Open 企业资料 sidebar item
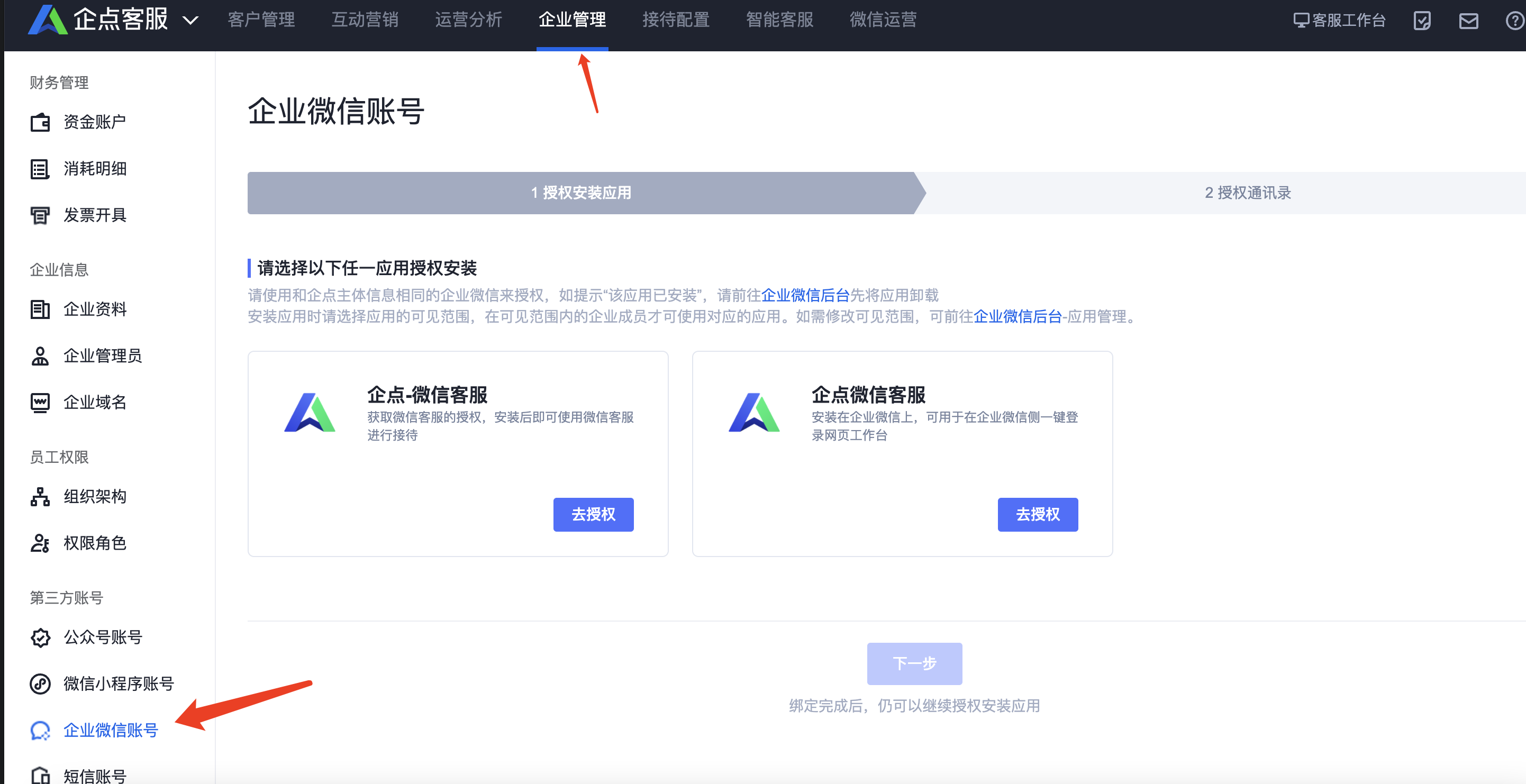Viewport: 1526px width, 784px height. click(95, 309)
